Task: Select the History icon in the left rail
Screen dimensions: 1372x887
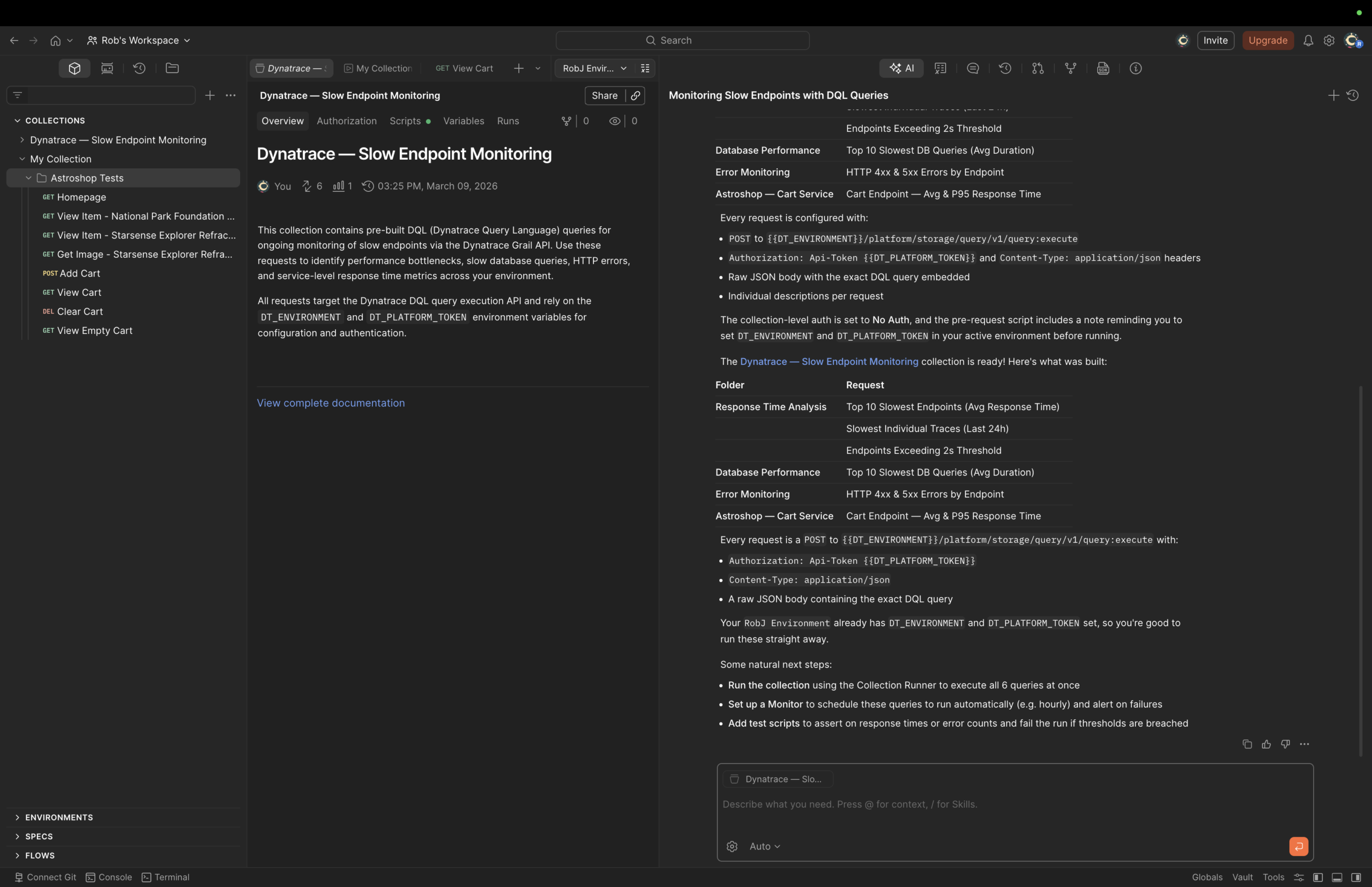Action: pyautogui.click(x=139, y=68)
